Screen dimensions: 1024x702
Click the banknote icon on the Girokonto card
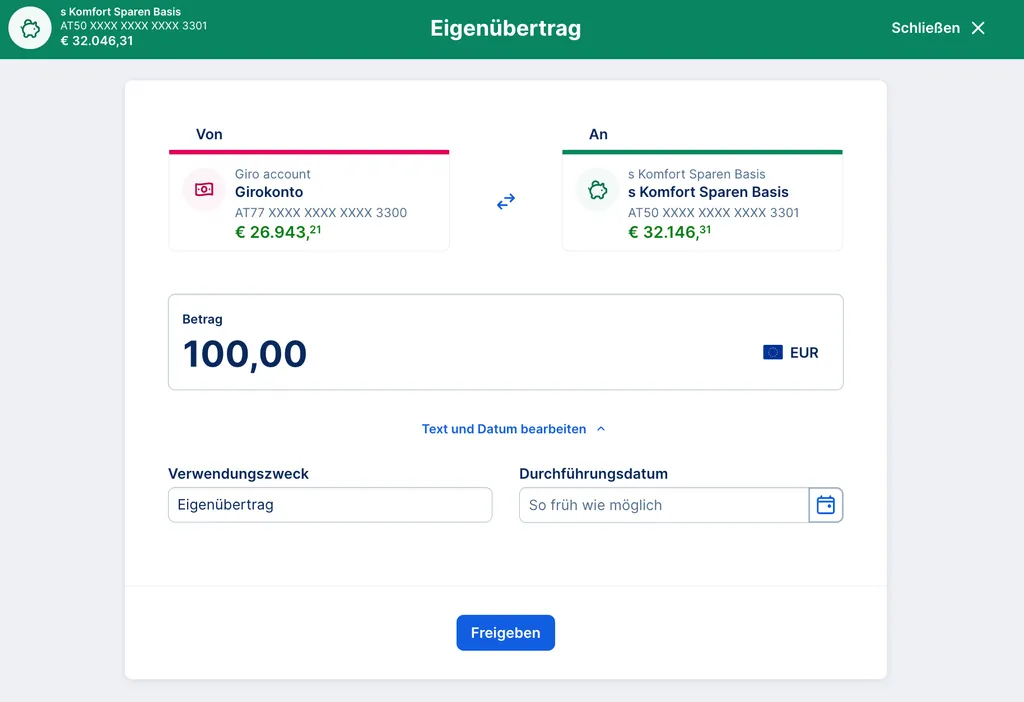click(x=203, y=190)
